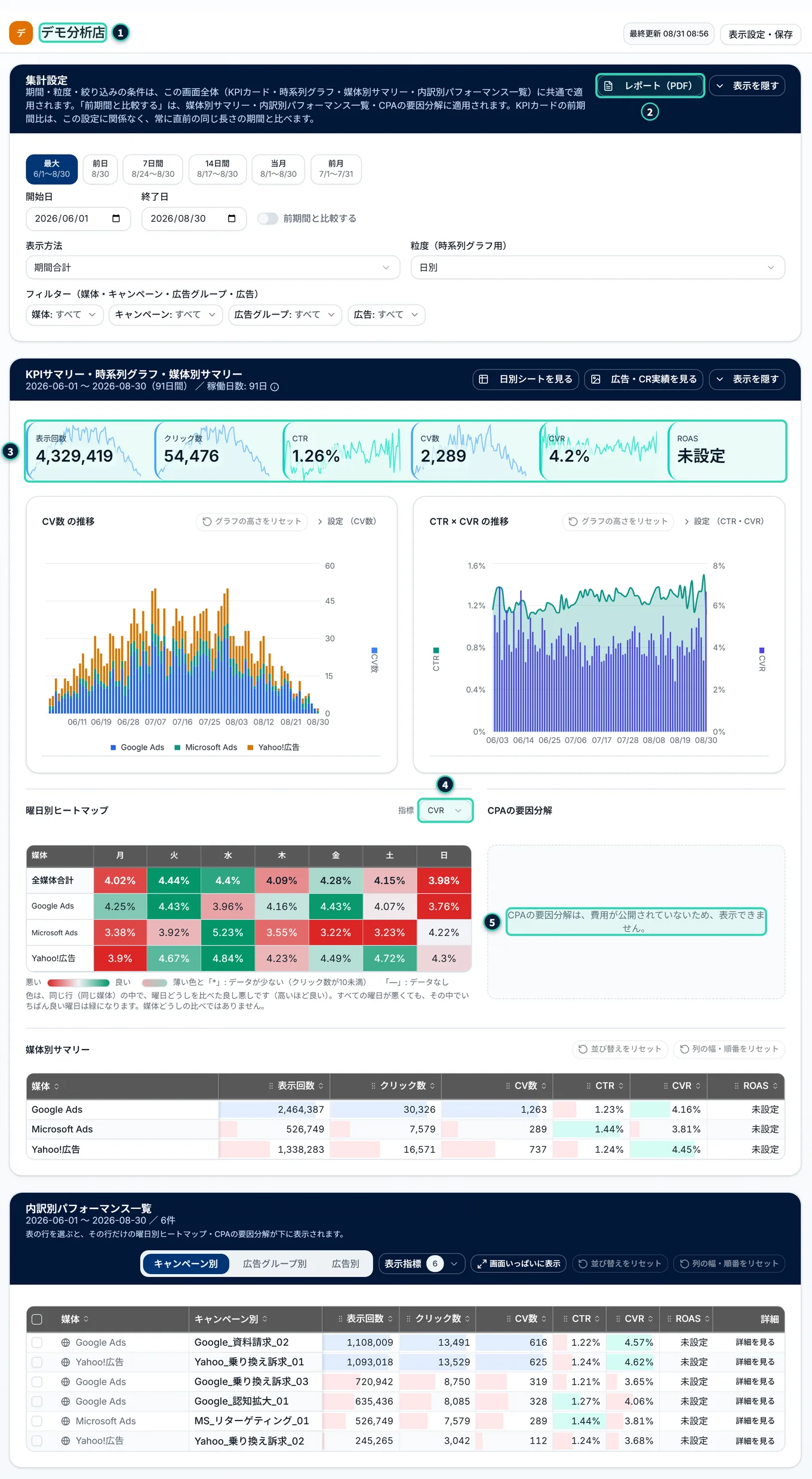Click the table icon on 日別シートを見る
Screen dimensions: 812x1479
pos(484,379)
